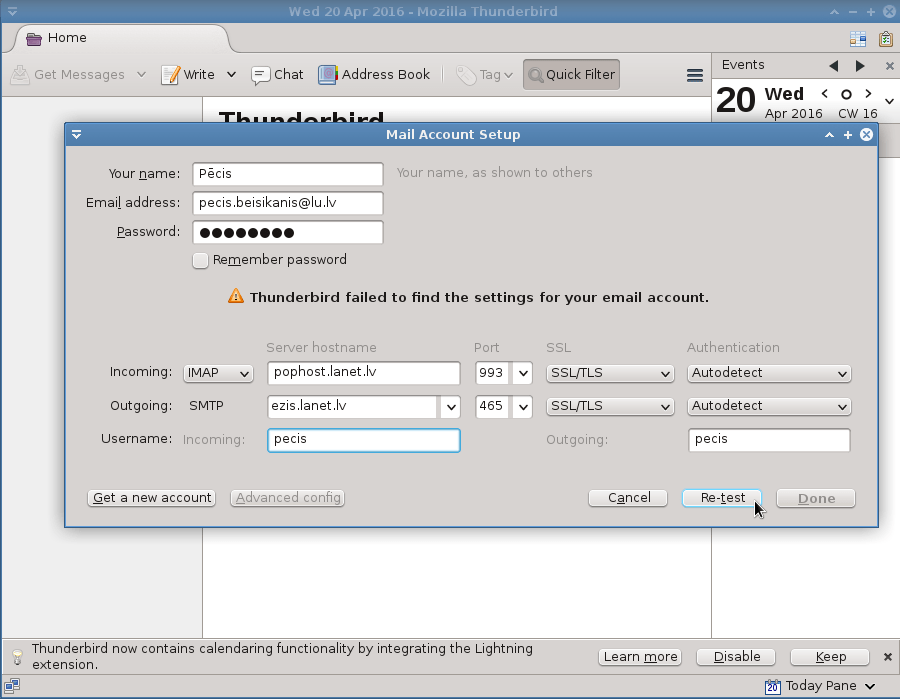Jump to today using circle icon

pos(846,94)
